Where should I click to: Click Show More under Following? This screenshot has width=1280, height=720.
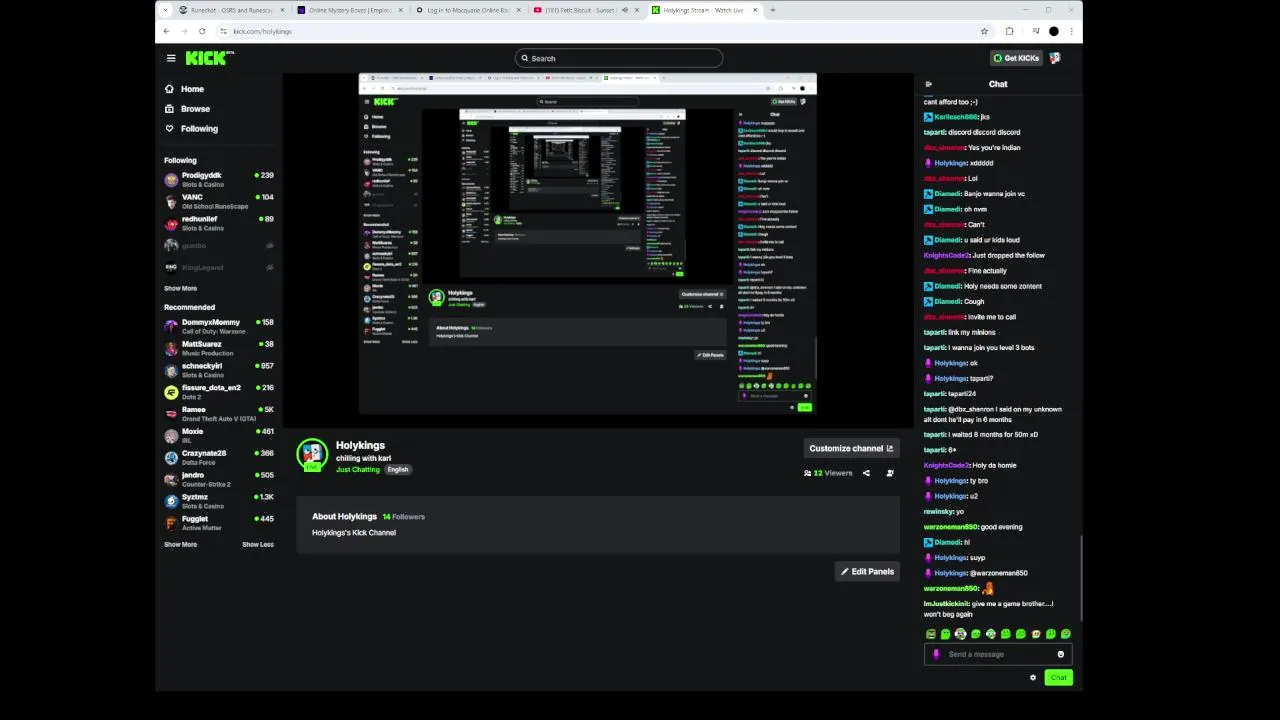[180, 288]
